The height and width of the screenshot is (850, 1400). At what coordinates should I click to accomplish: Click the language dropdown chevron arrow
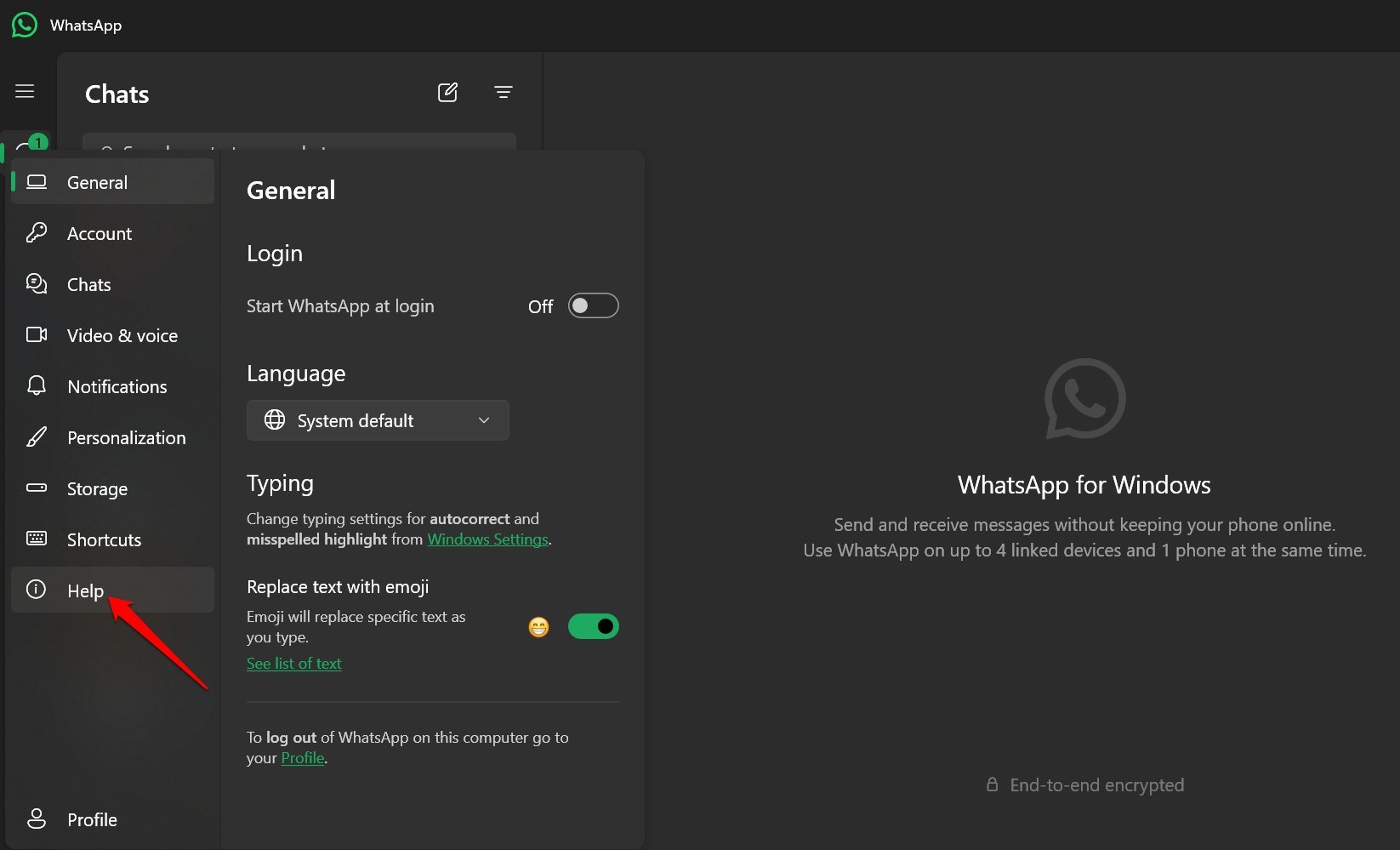[x=484, y=420]
